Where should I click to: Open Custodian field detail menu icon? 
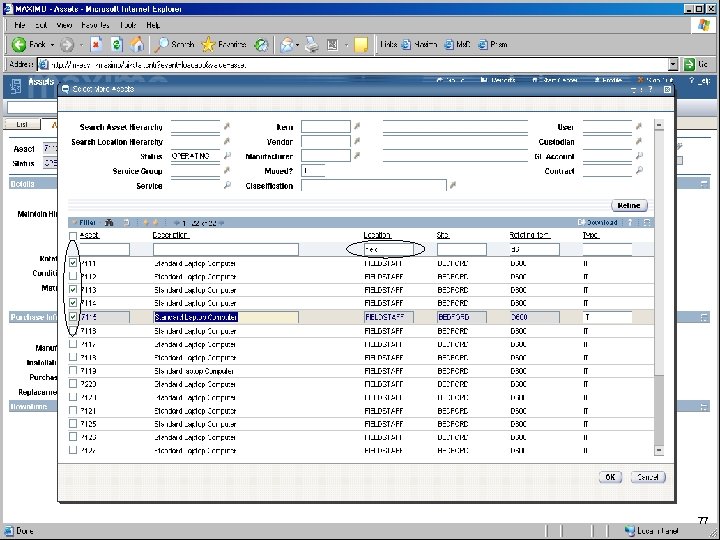click(x=639, y=141)
